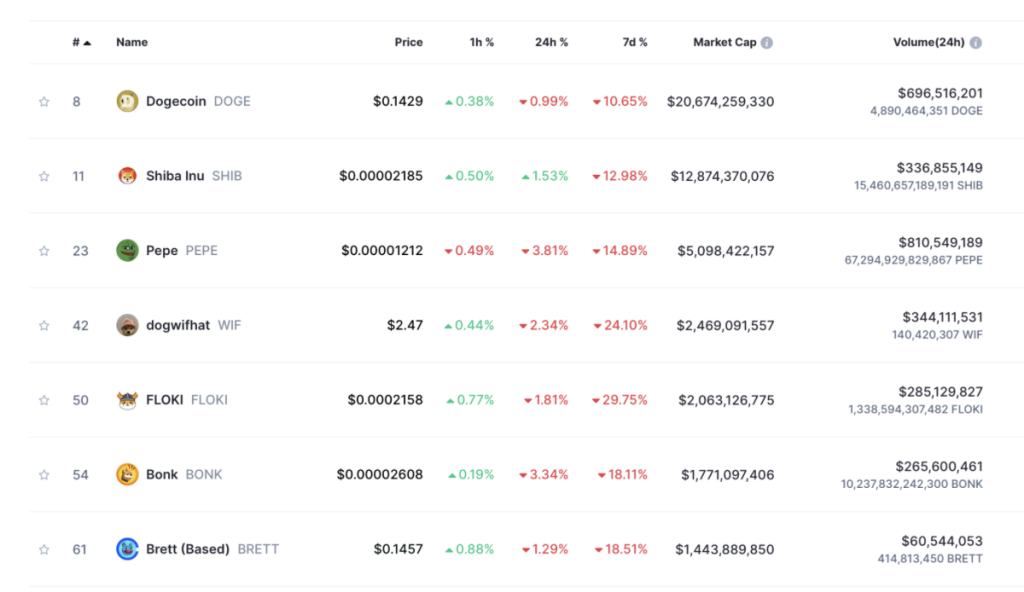Click dogwifhat volume $344,111,531

[942, 317]
